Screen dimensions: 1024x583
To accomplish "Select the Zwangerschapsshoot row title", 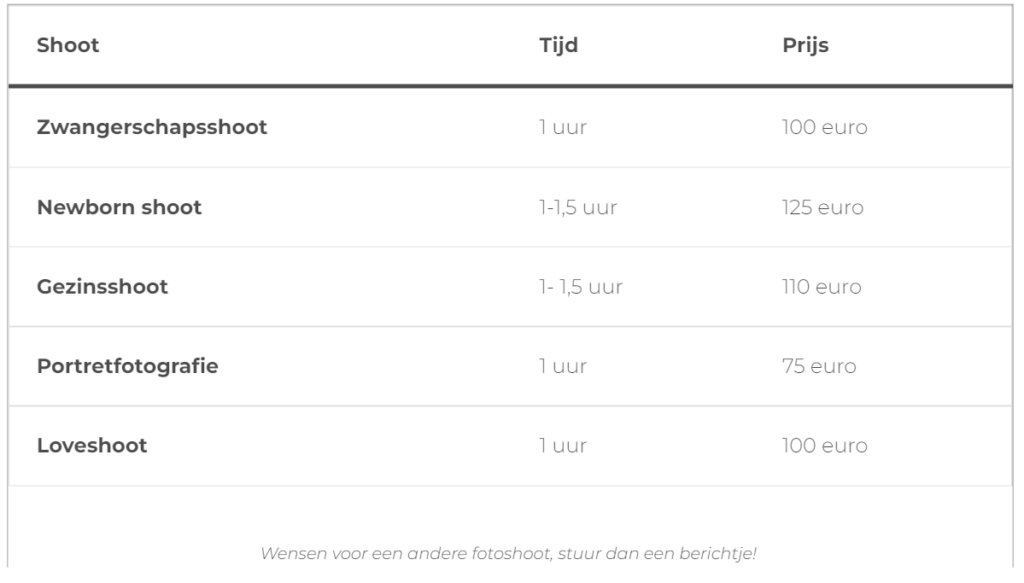I will pos(152,128).
